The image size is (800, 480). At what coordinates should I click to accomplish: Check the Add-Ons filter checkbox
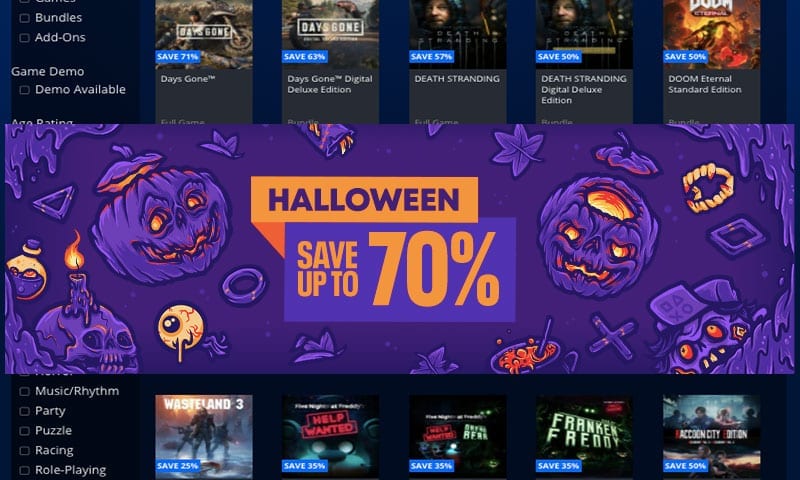coord(24,38)
